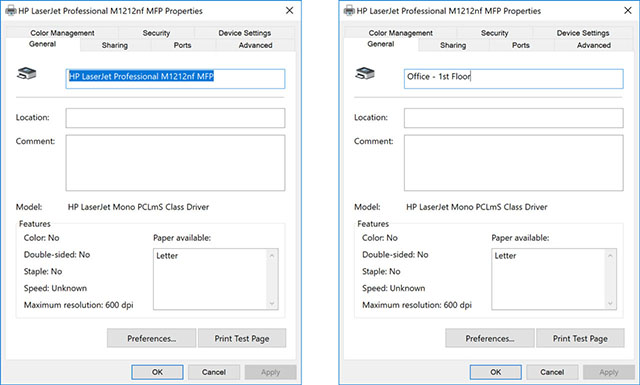Switch to Ports tab in left dialog

[x=182, y=45]
